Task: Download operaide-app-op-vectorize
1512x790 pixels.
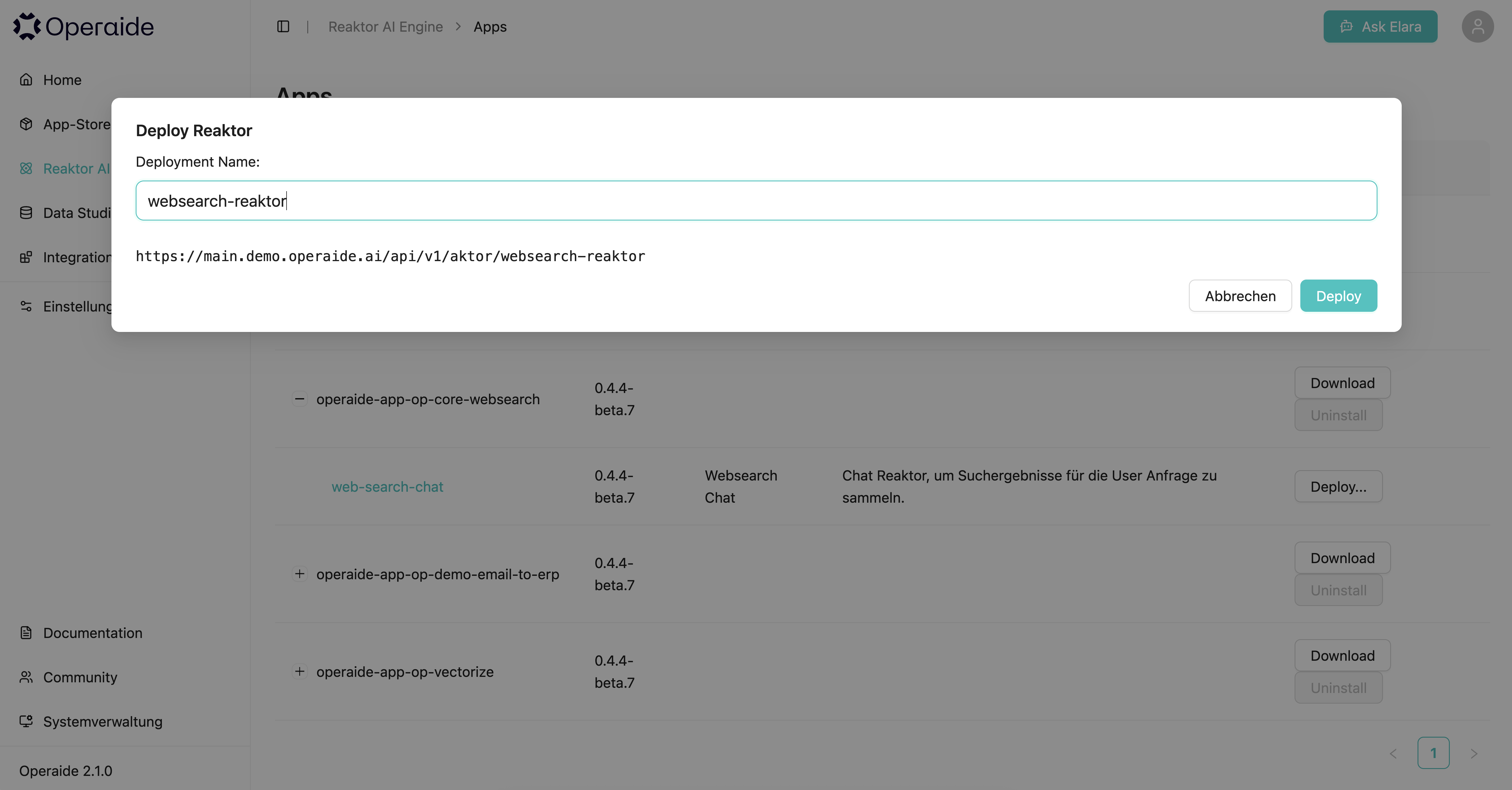Action: coord(1342,655)
